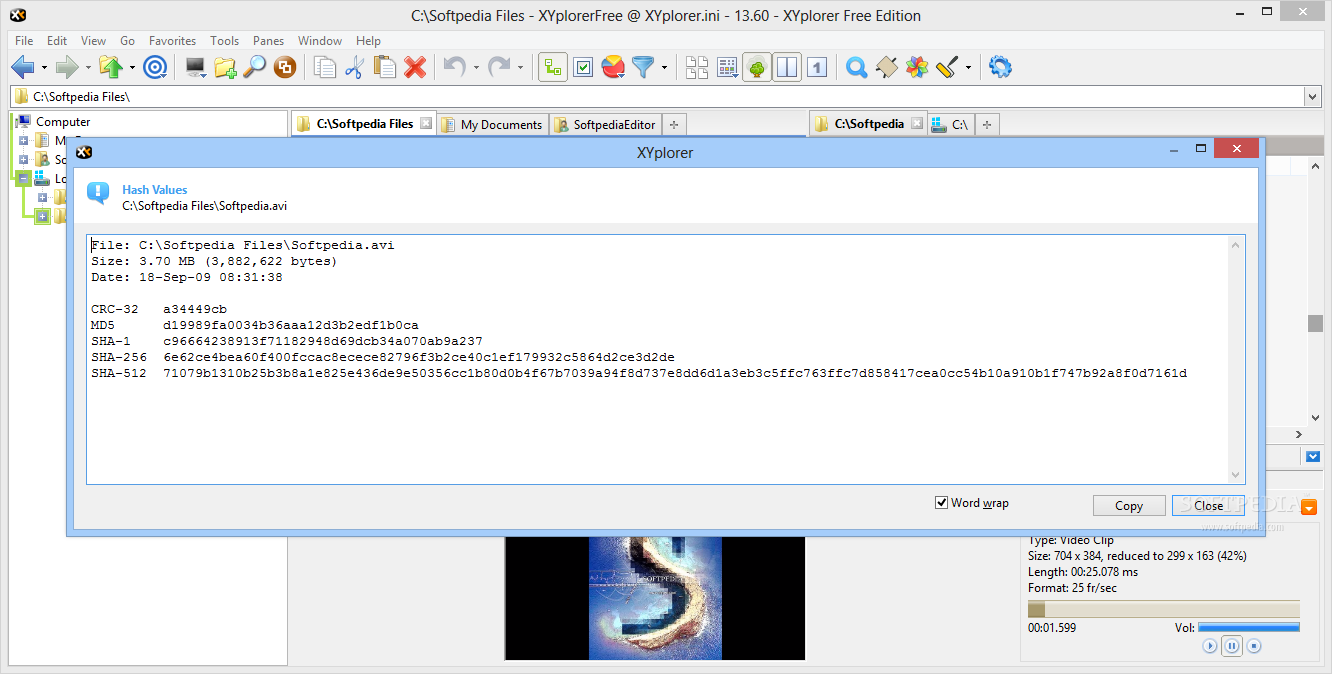
Task: Click the orange Softpedia down-arrow button
Action: (1309, 508)
